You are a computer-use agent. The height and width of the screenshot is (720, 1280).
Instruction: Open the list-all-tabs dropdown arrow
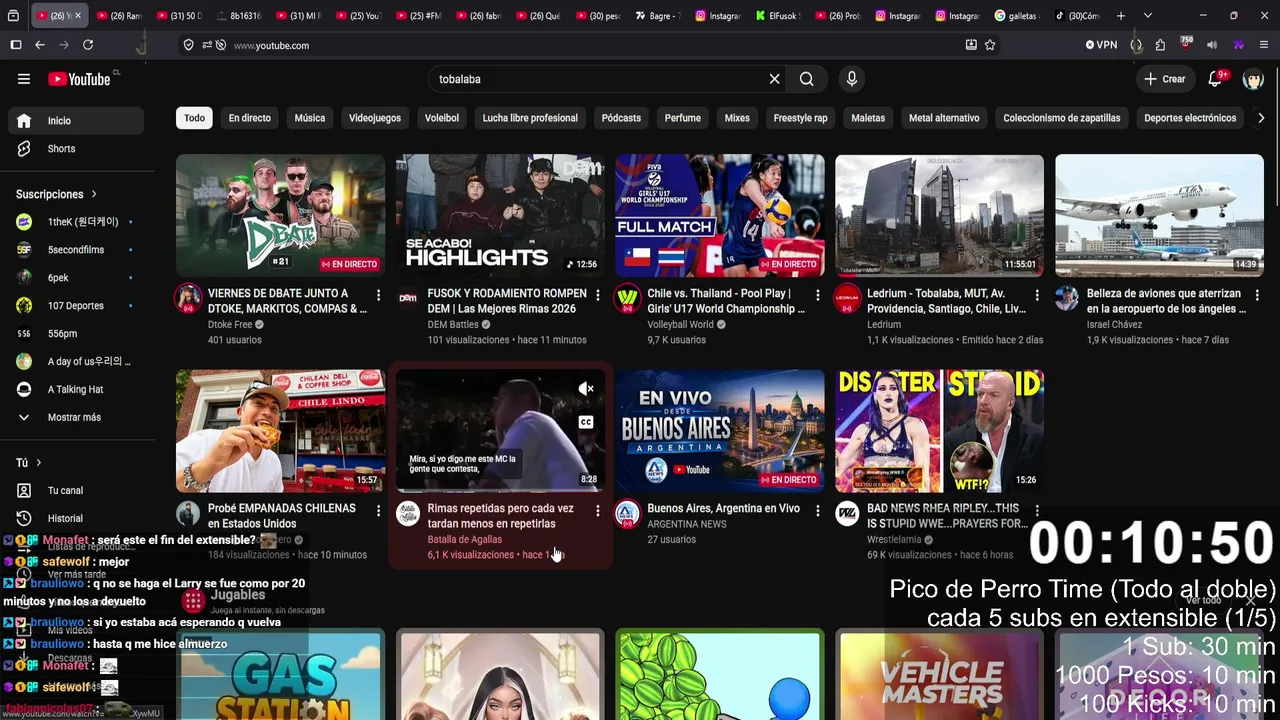[x=1147, y=16]
